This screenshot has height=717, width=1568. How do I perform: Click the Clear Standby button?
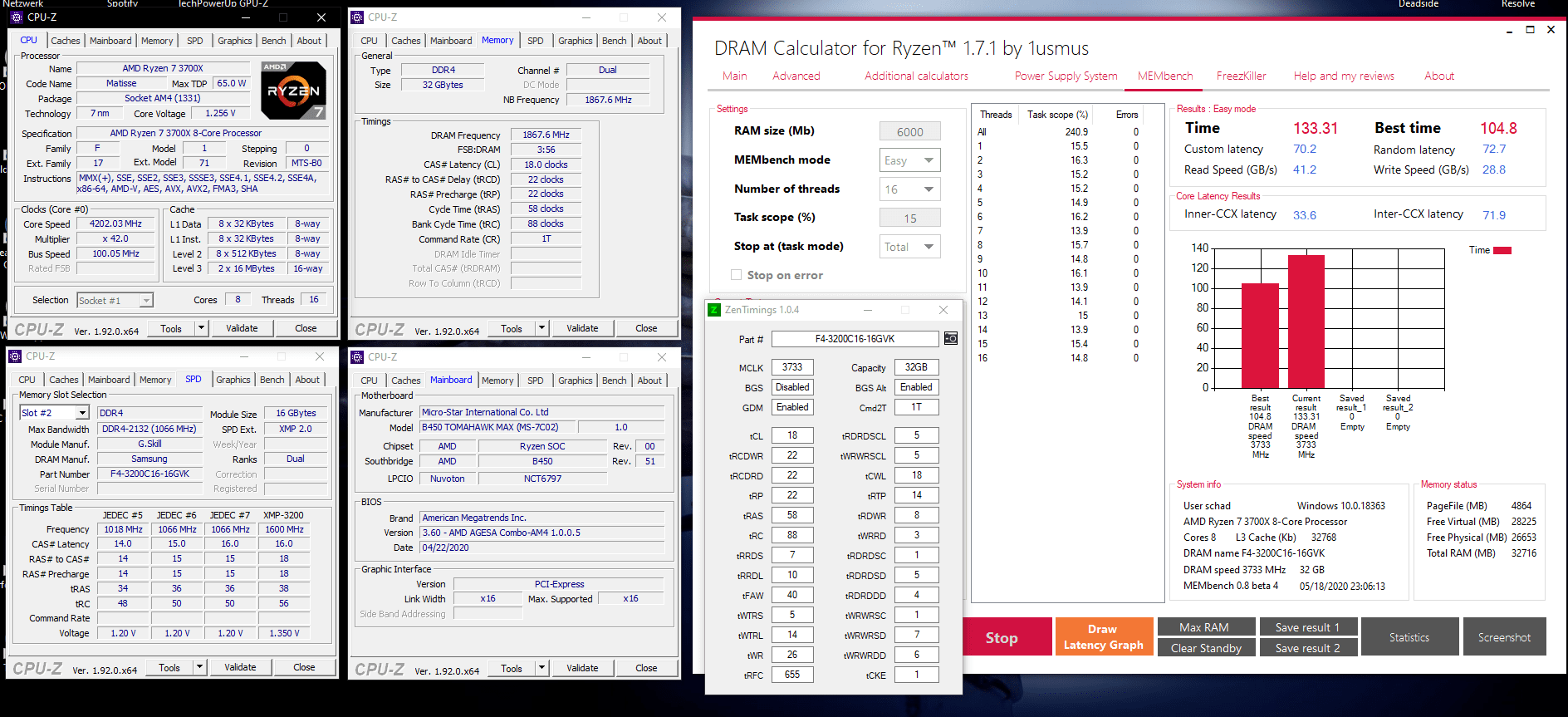1206,648
